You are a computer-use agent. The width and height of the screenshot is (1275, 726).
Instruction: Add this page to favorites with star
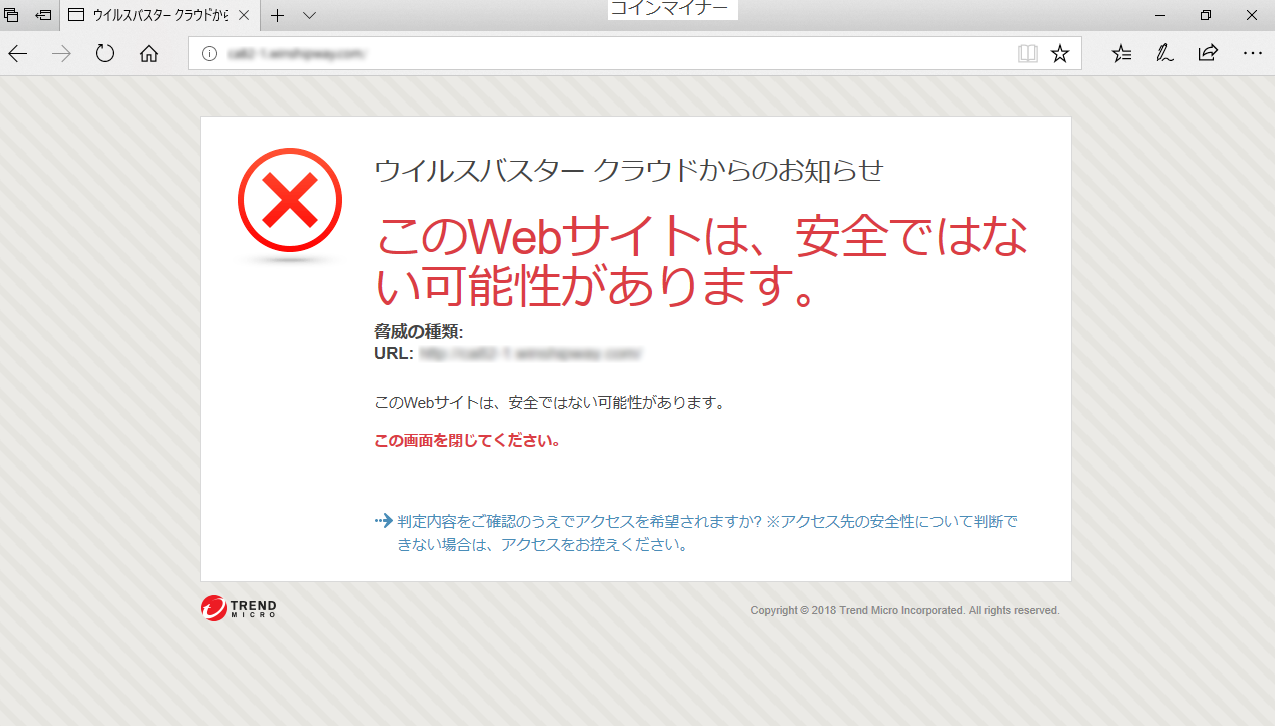(x=1060, y=54)
